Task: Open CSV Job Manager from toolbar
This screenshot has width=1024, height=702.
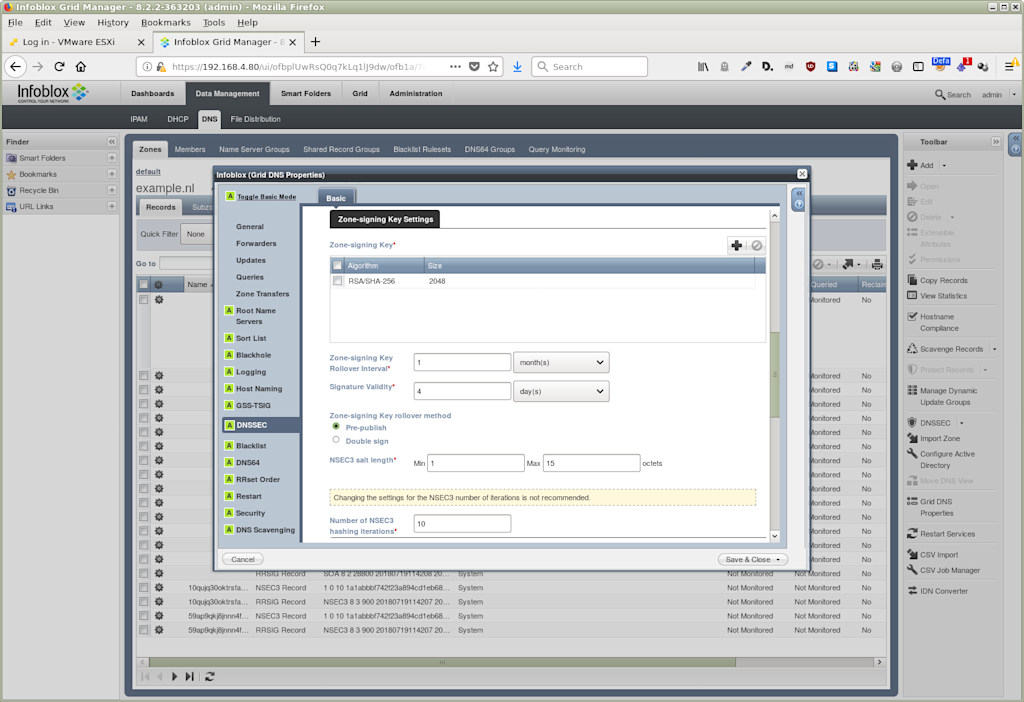Action: coord(950,570)
